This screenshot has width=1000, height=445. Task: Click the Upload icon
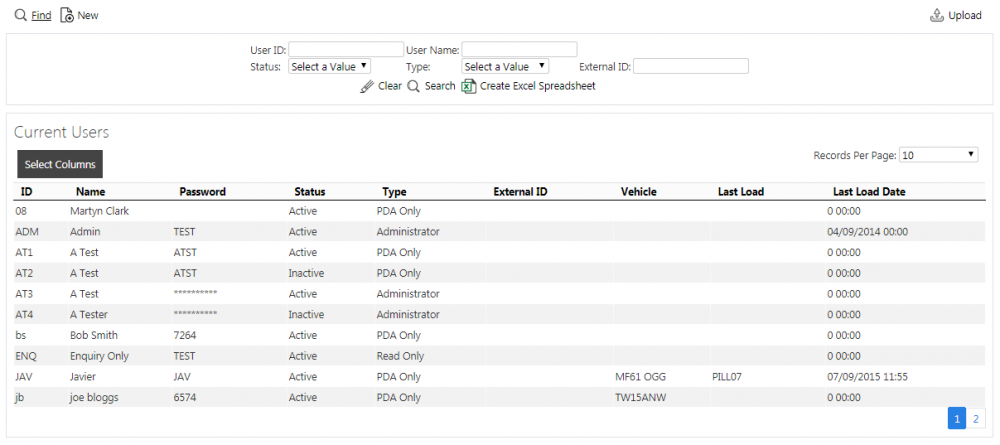[x=937, y=15]
